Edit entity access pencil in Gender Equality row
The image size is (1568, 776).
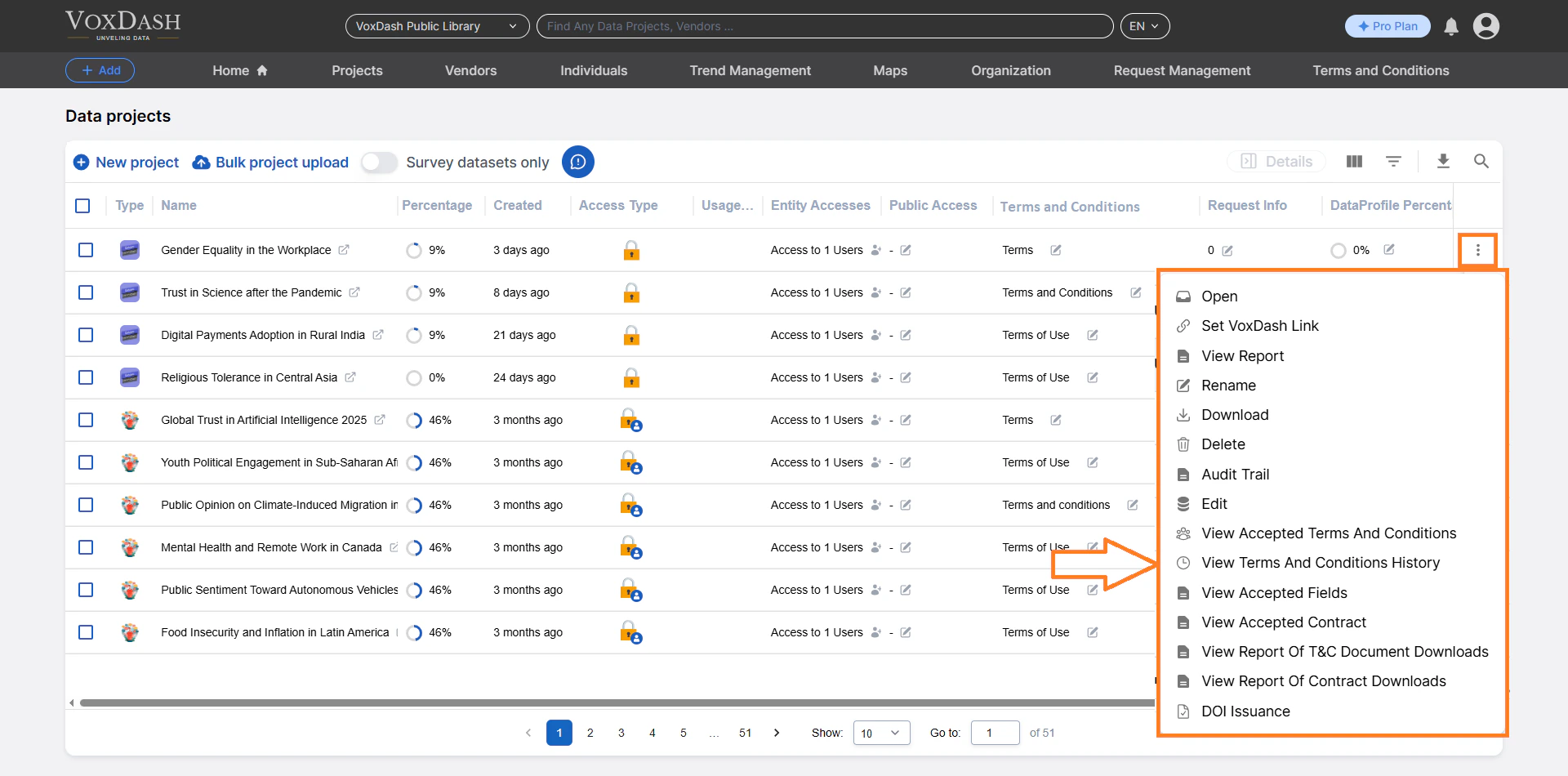pyautogui.click(x=906, y=250)
